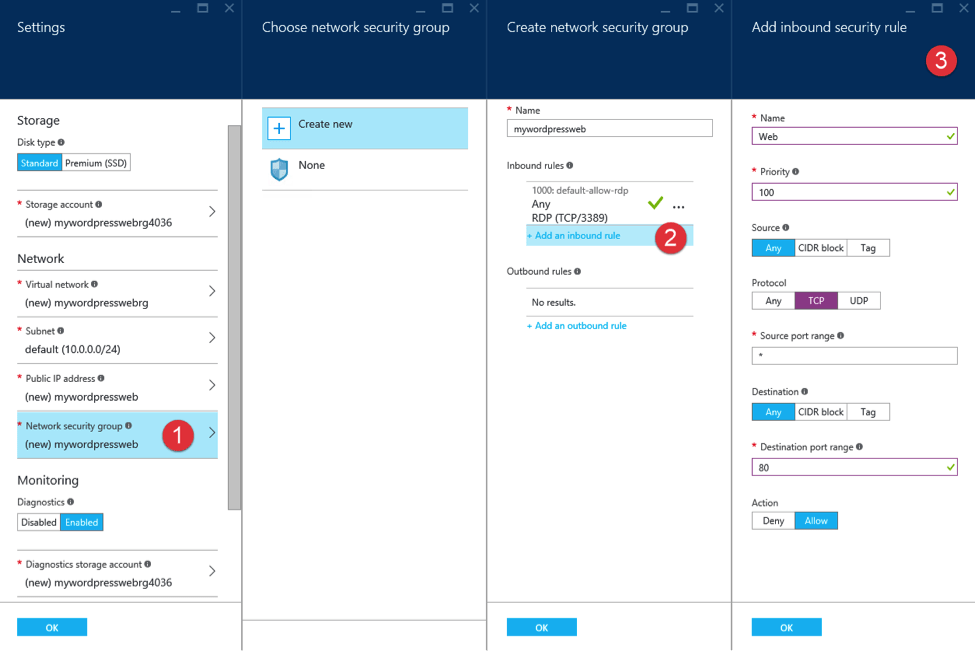
Task: Switch Source to CIDR block
Action: point(819,247)
